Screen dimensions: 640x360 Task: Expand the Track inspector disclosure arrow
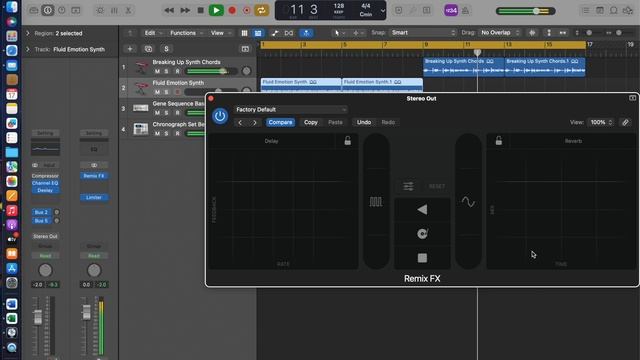point(28,49)
